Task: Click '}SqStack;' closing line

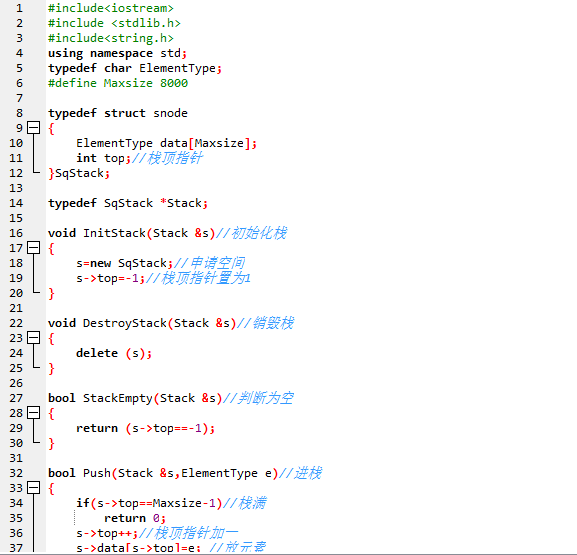Action: pos(79,173)
